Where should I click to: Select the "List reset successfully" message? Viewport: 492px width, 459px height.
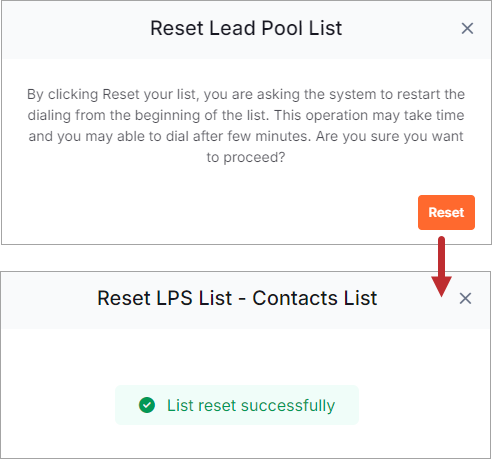(x=237, y=405)
